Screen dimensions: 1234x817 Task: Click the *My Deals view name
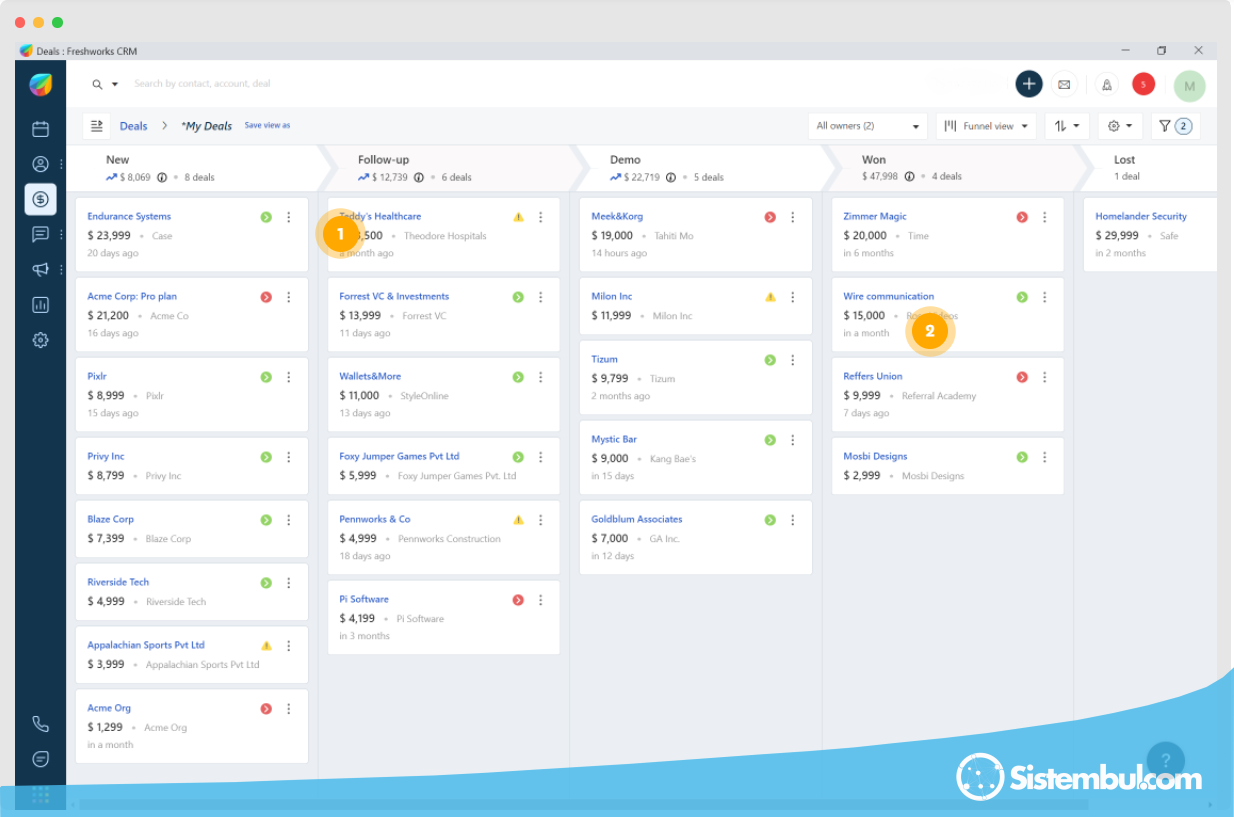click(206, 126)
